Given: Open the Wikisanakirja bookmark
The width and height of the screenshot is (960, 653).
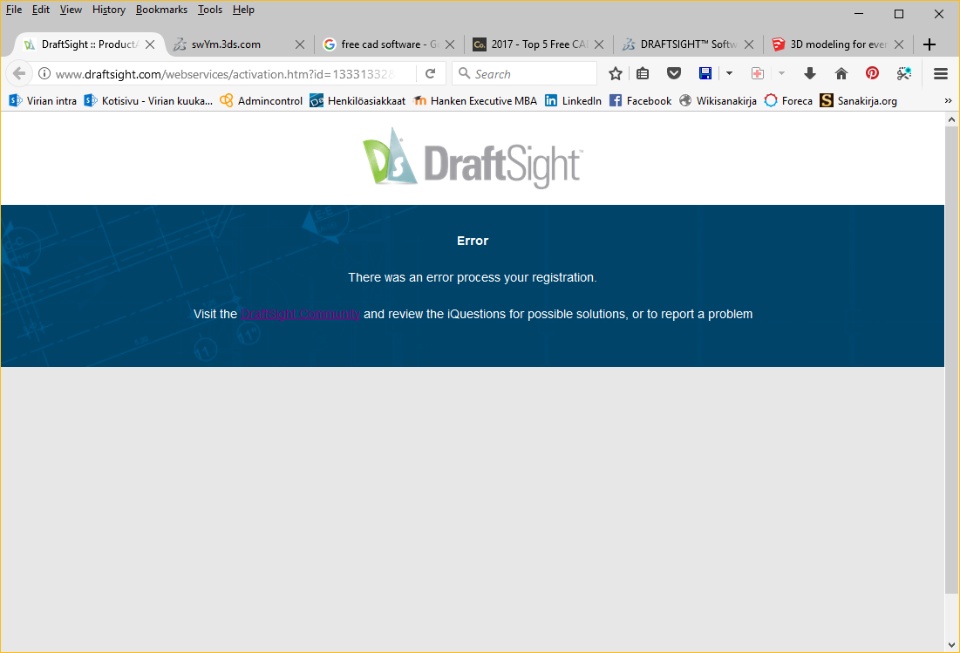Looking at the screenshot, I should pyautogui.click(x=718, y=100).
